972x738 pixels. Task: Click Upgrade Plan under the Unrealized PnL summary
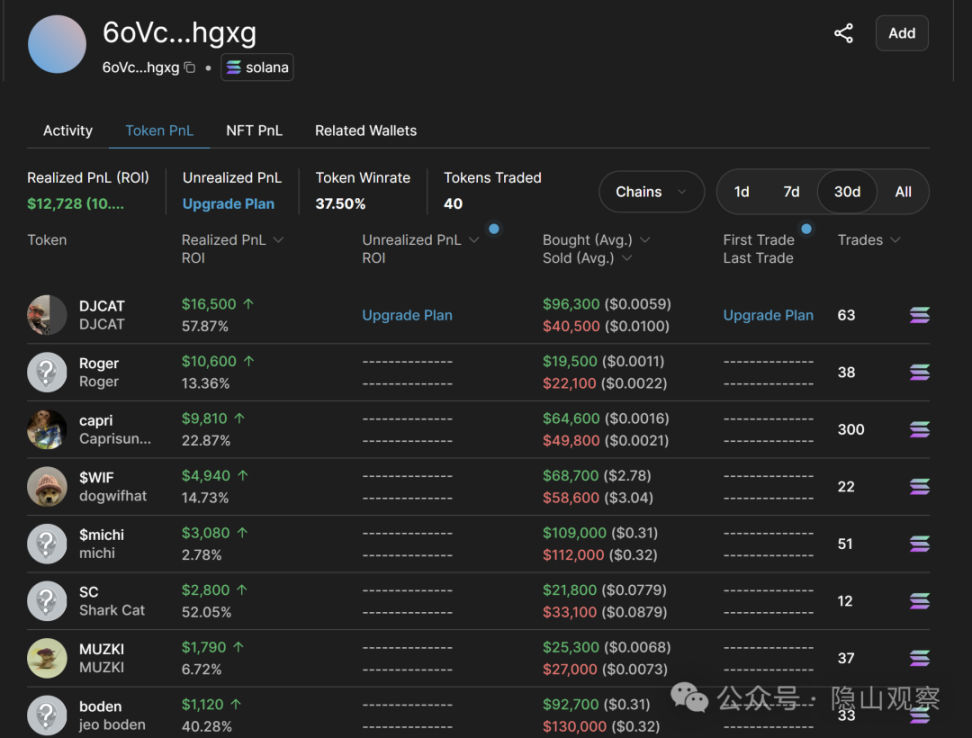click(x=228, y=204)
